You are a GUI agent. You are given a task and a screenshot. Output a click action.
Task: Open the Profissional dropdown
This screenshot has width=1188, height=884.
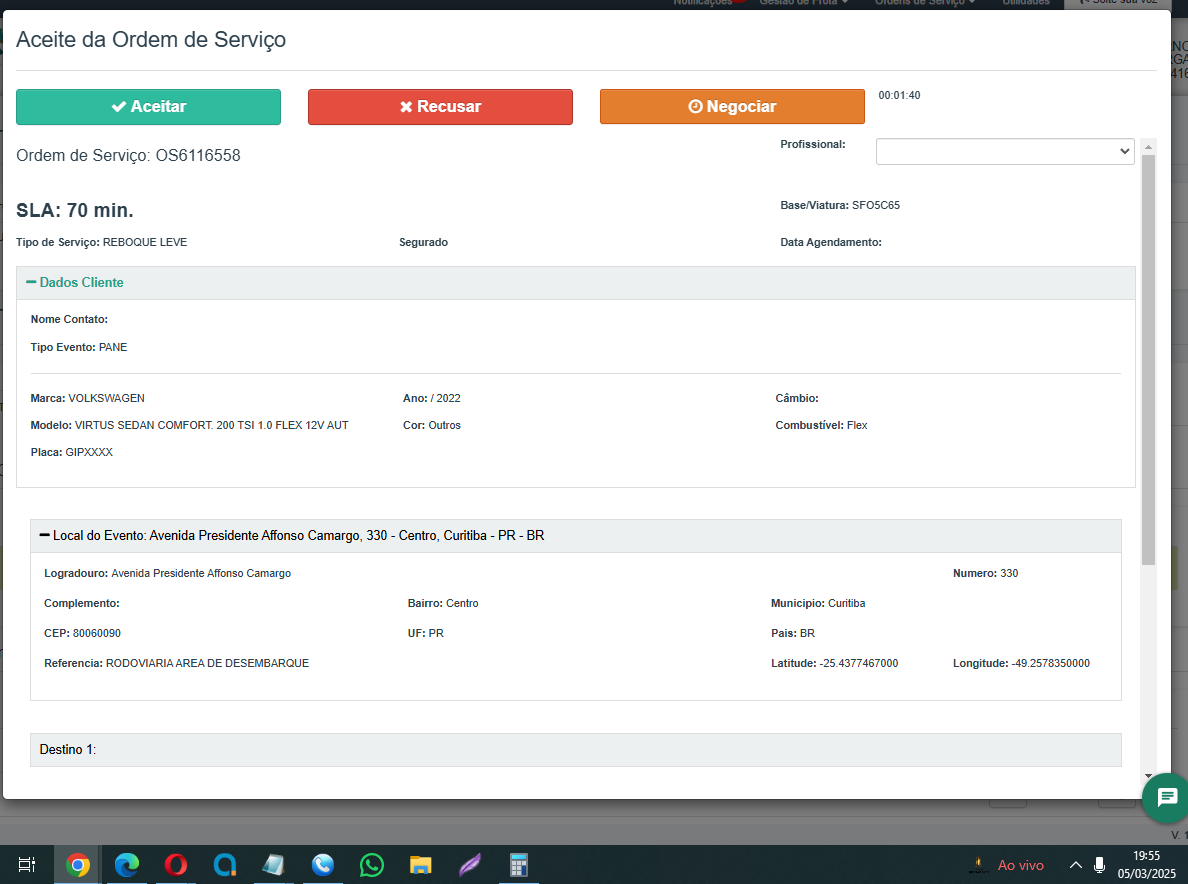tap(1004, 151)
